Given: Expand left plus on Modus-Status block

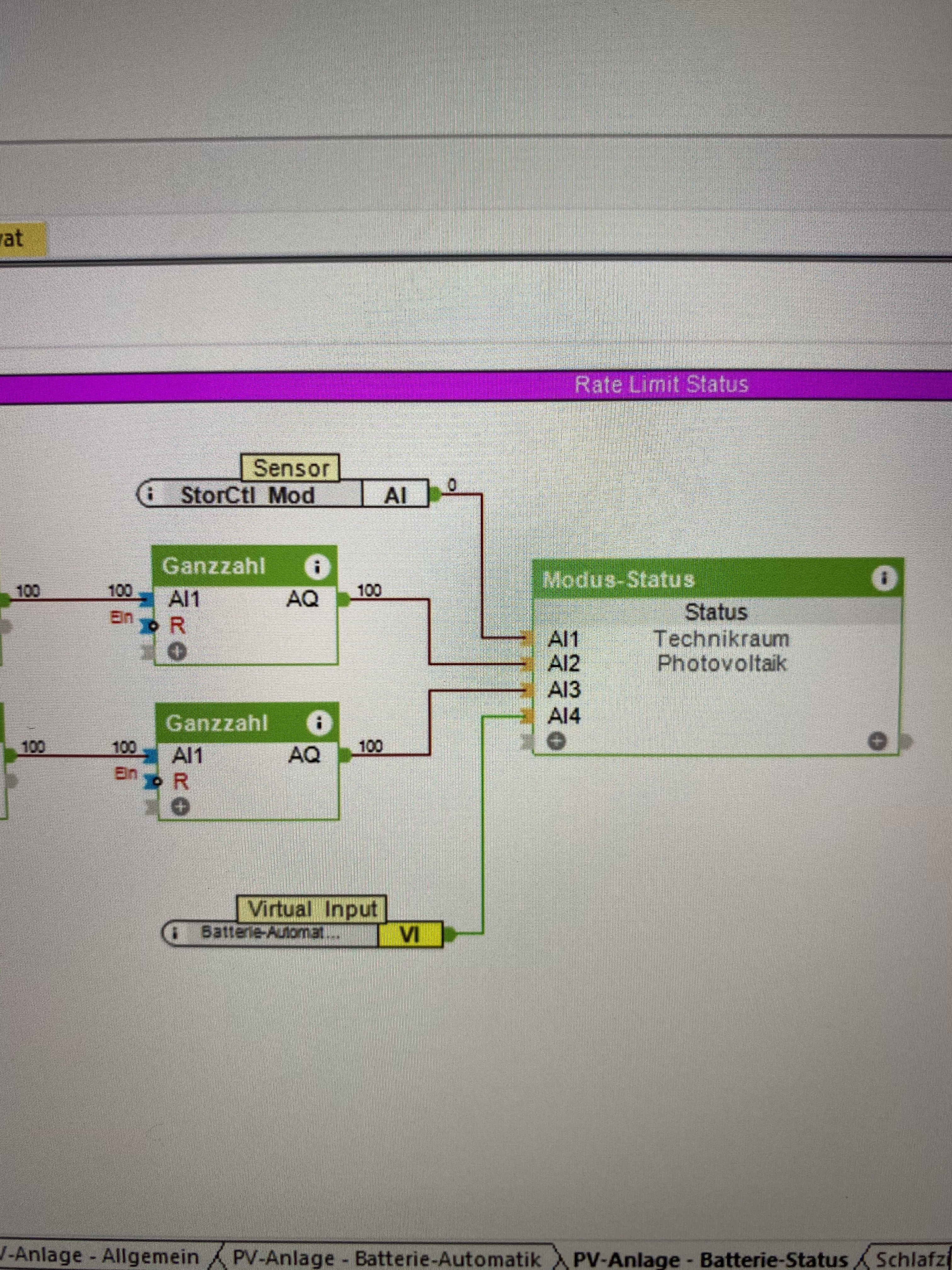Looking at the screenshot, I should [x=555, y=741].
